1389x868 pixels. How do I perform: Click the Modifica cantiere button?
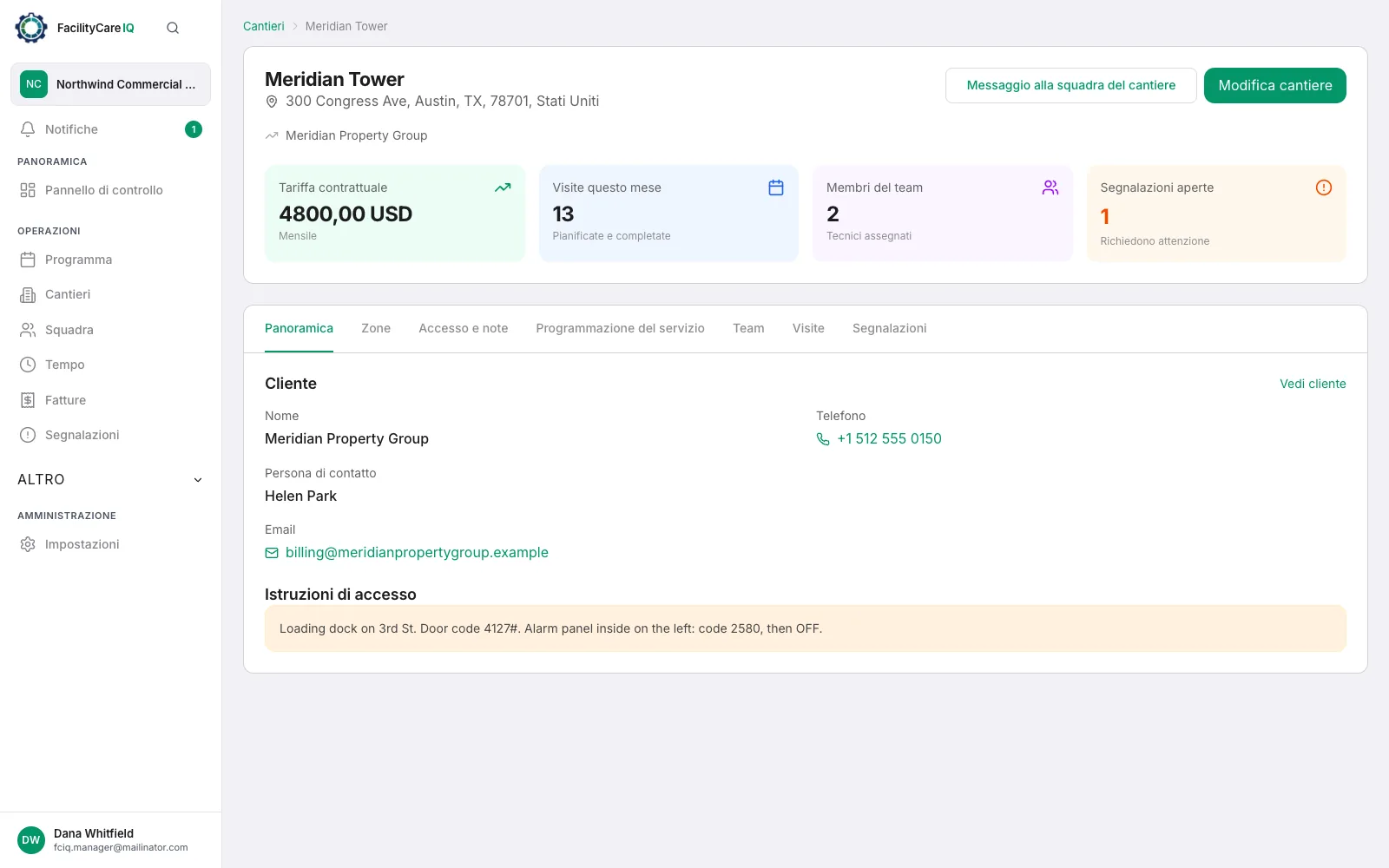[1275, 85]
